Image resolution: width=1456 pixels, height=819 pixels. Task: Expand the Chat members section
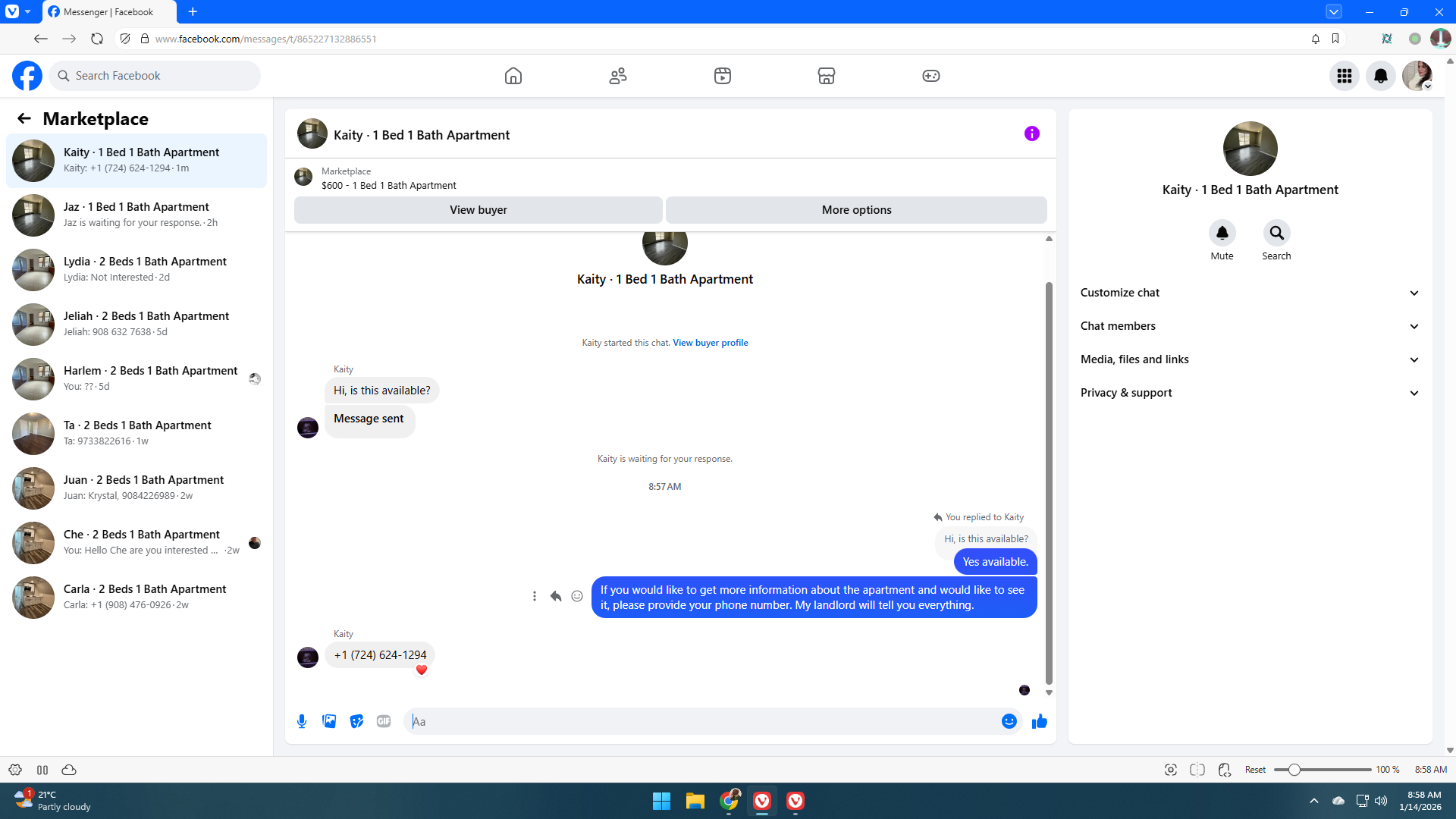point(1249,326)
